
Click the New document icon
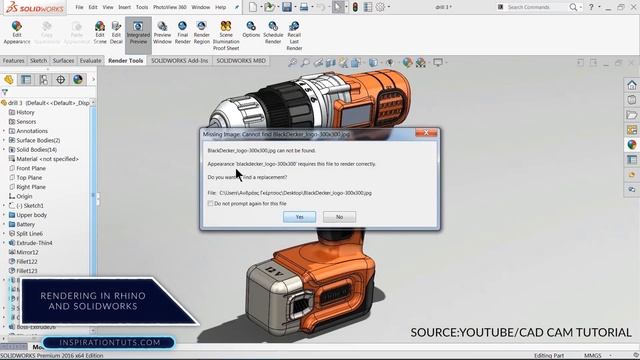click(253, 7)
